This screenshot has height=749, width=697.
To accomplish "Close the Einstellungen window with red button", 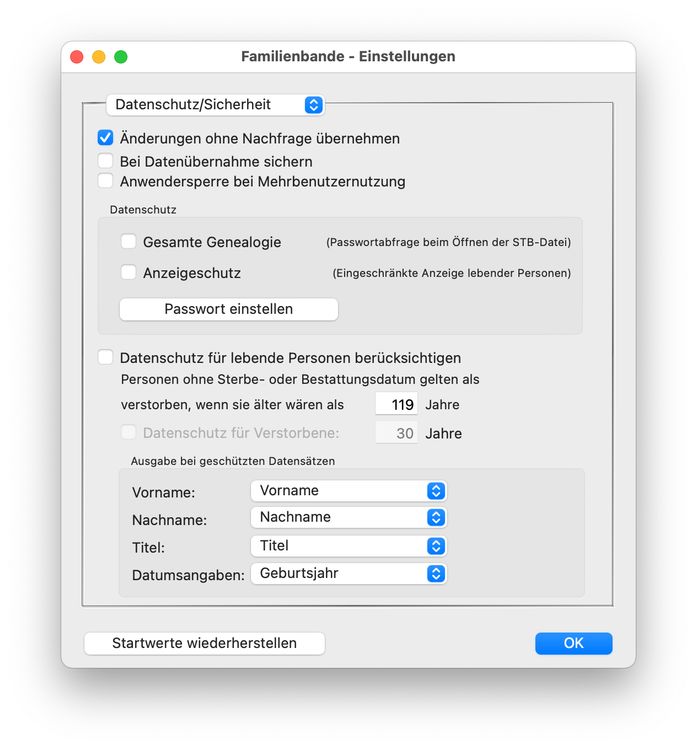I will coord(77,57).
